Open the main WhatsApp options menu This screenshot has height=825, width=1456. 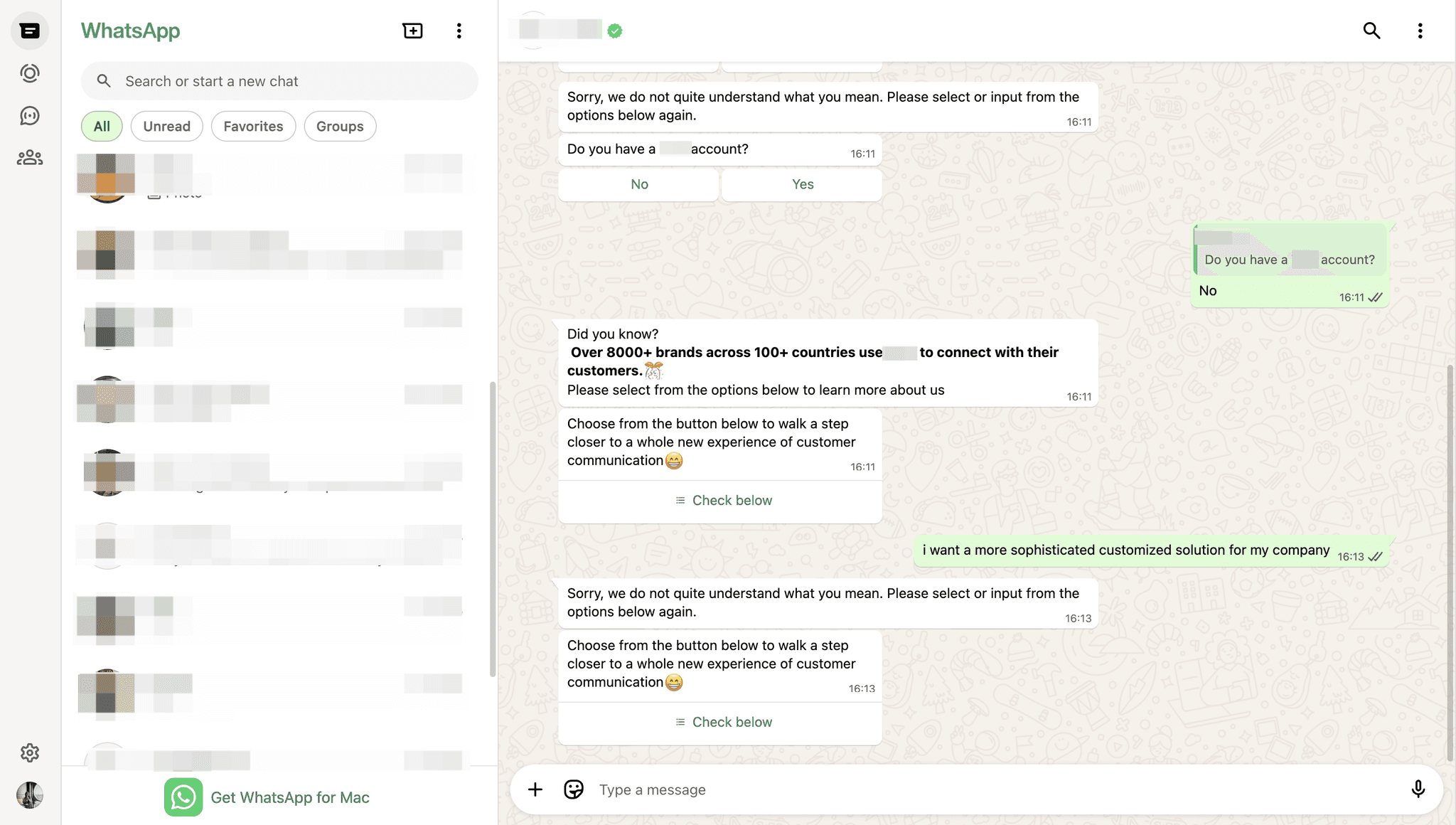[459, 31]
